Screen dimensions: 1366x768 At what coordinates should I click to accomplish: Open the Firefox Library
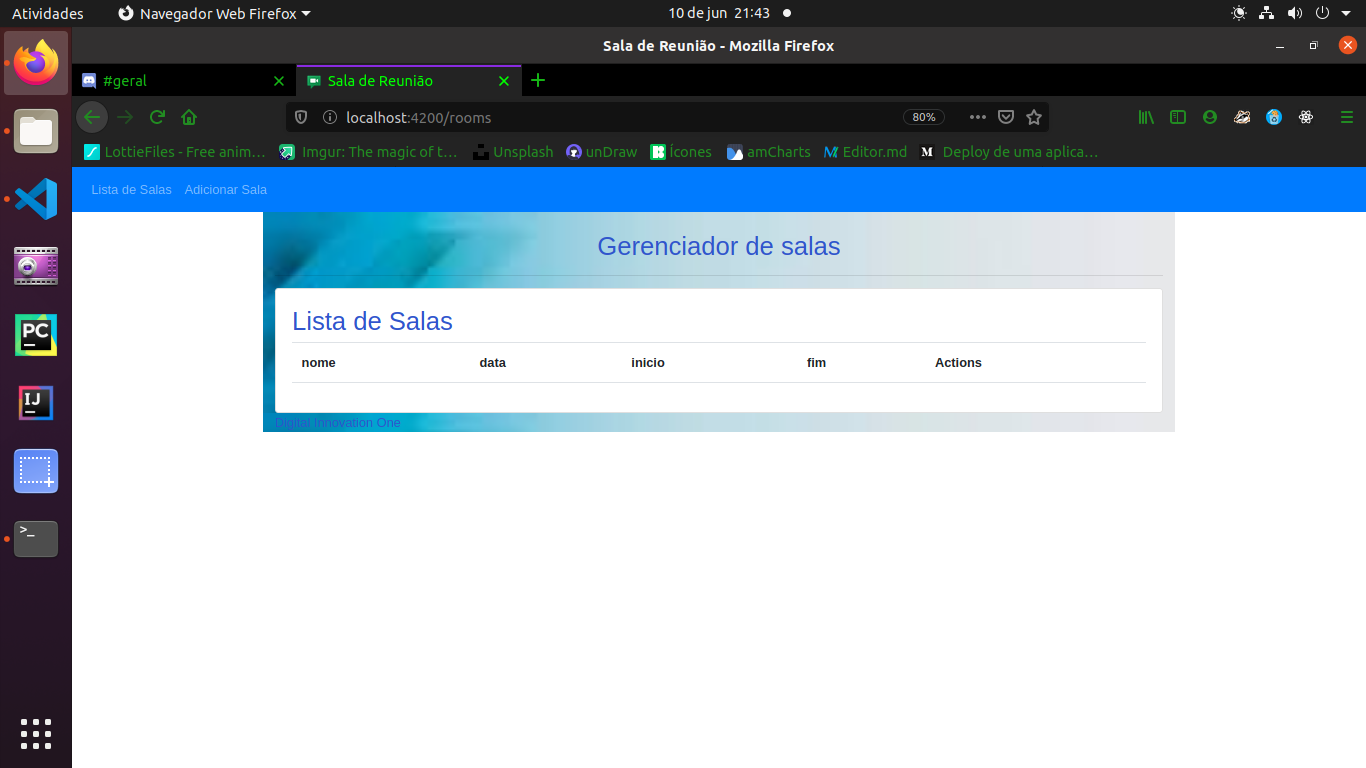[x=1146, y=117]
